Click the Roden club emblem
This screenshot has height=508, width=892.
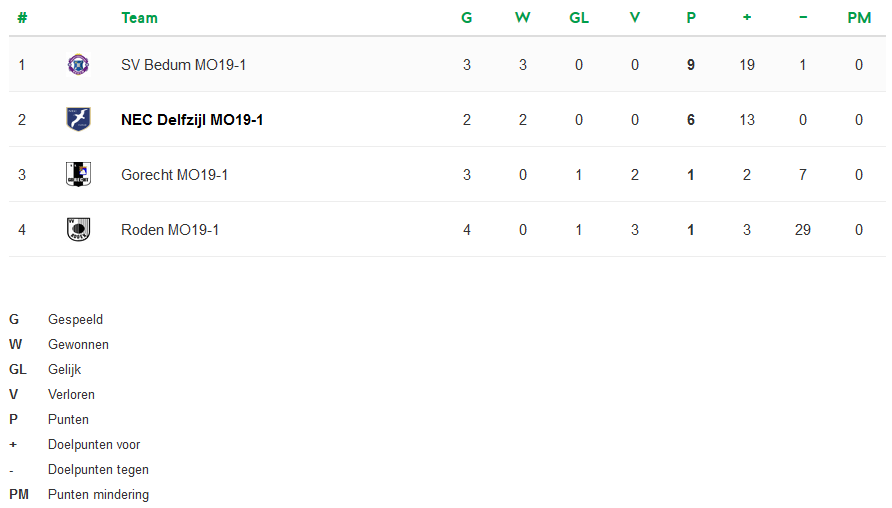tap(78, 230)
